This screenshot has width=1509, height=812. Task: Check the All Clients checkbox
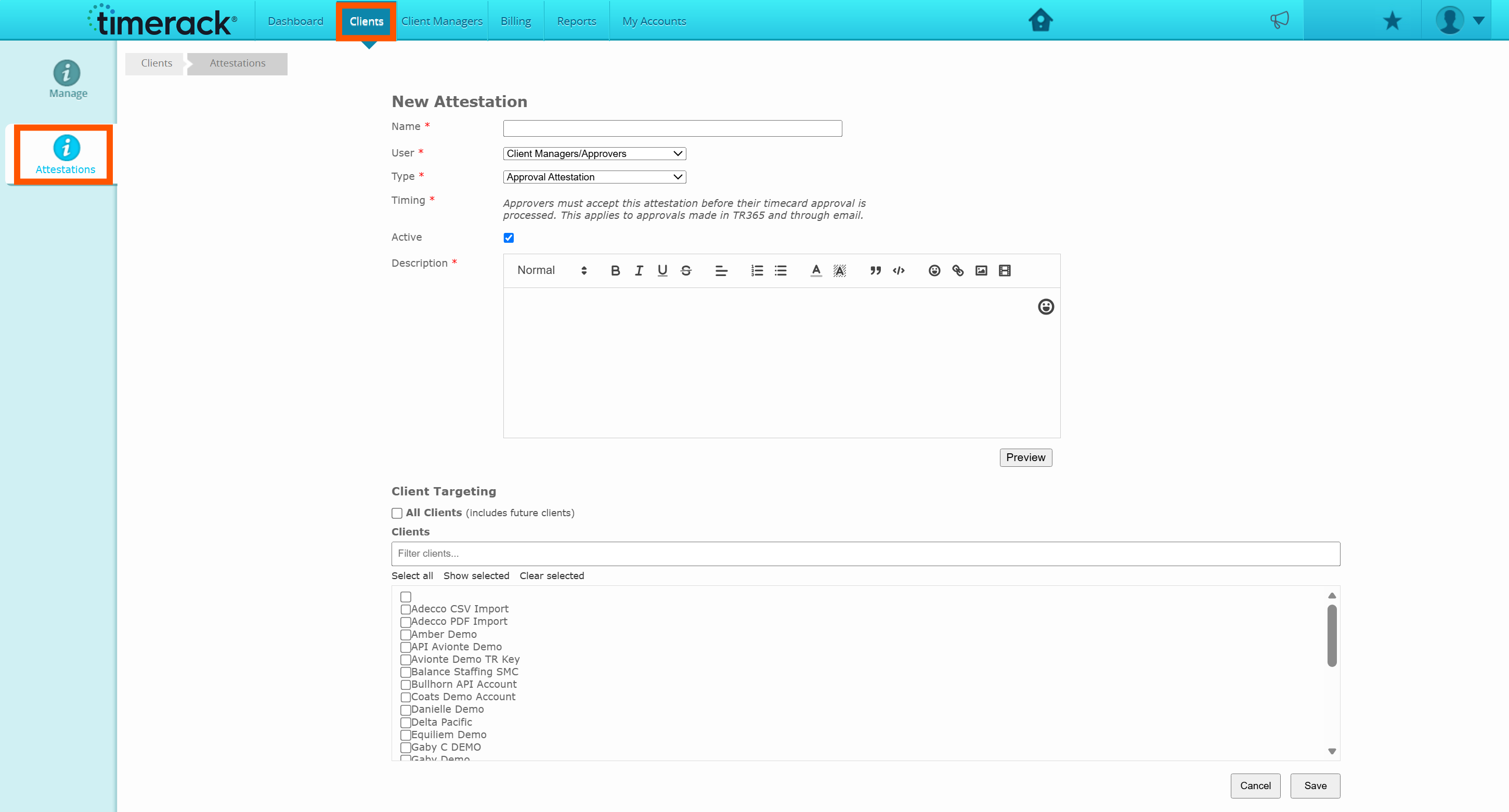click(x=397, y=514)
